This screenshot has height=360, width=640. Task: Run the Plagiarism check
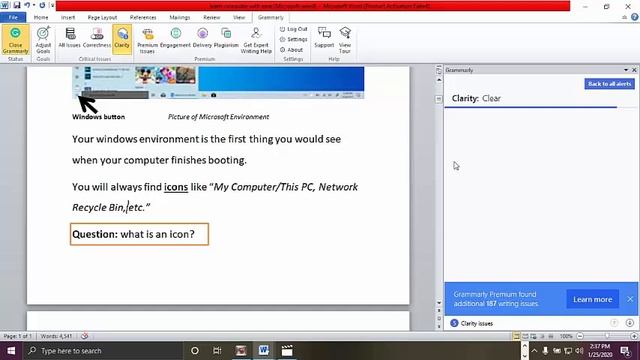tap(226, 38)
